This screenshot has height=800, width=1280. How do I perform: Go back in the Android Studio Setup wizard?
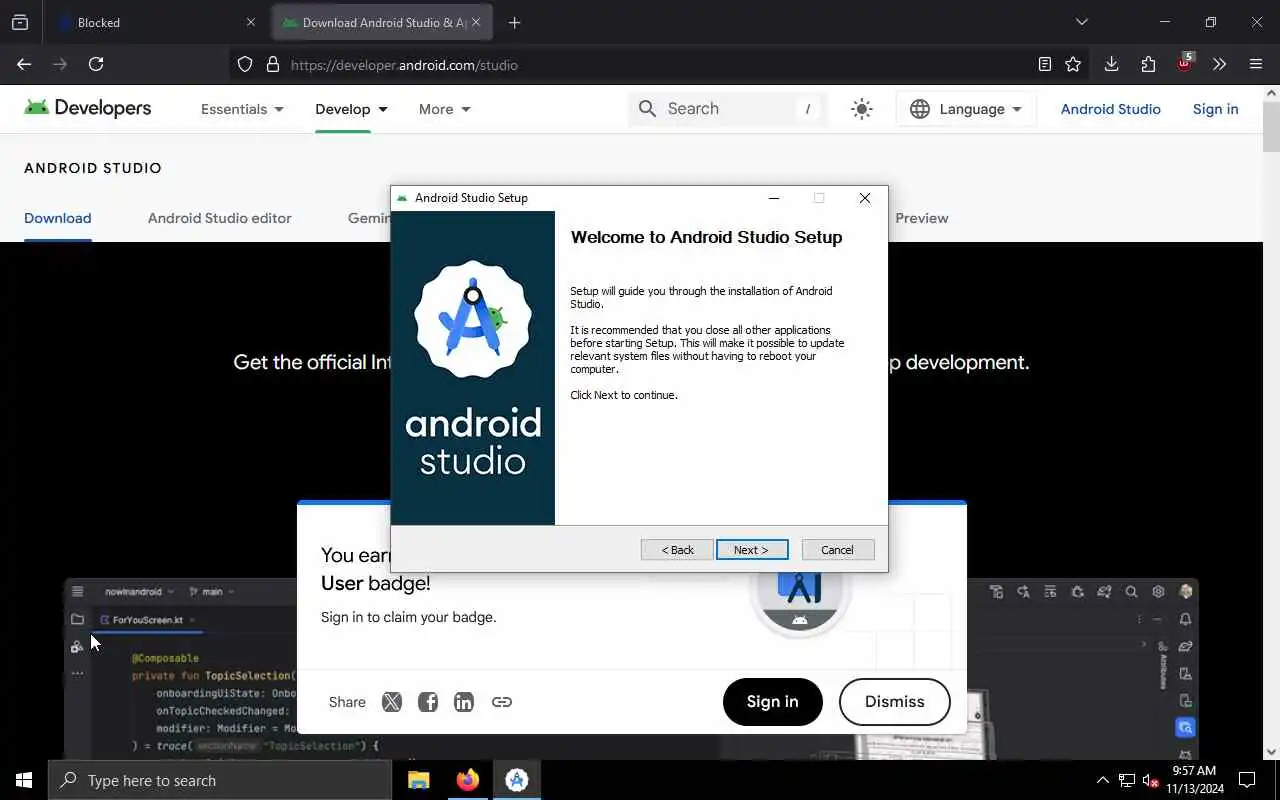[677, 550]
